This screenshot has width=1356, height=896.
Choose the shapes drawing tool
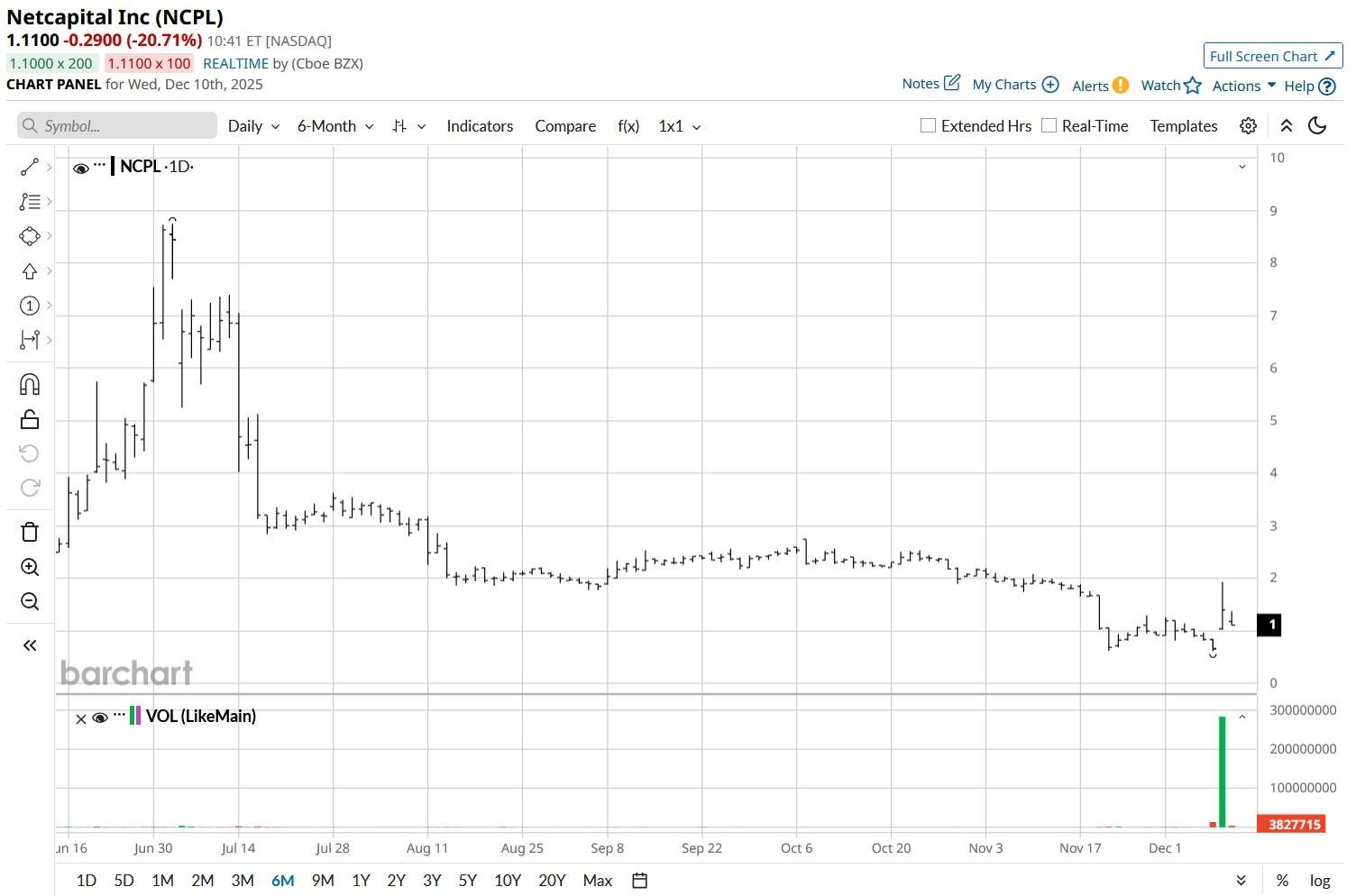(x=30, y=236)
